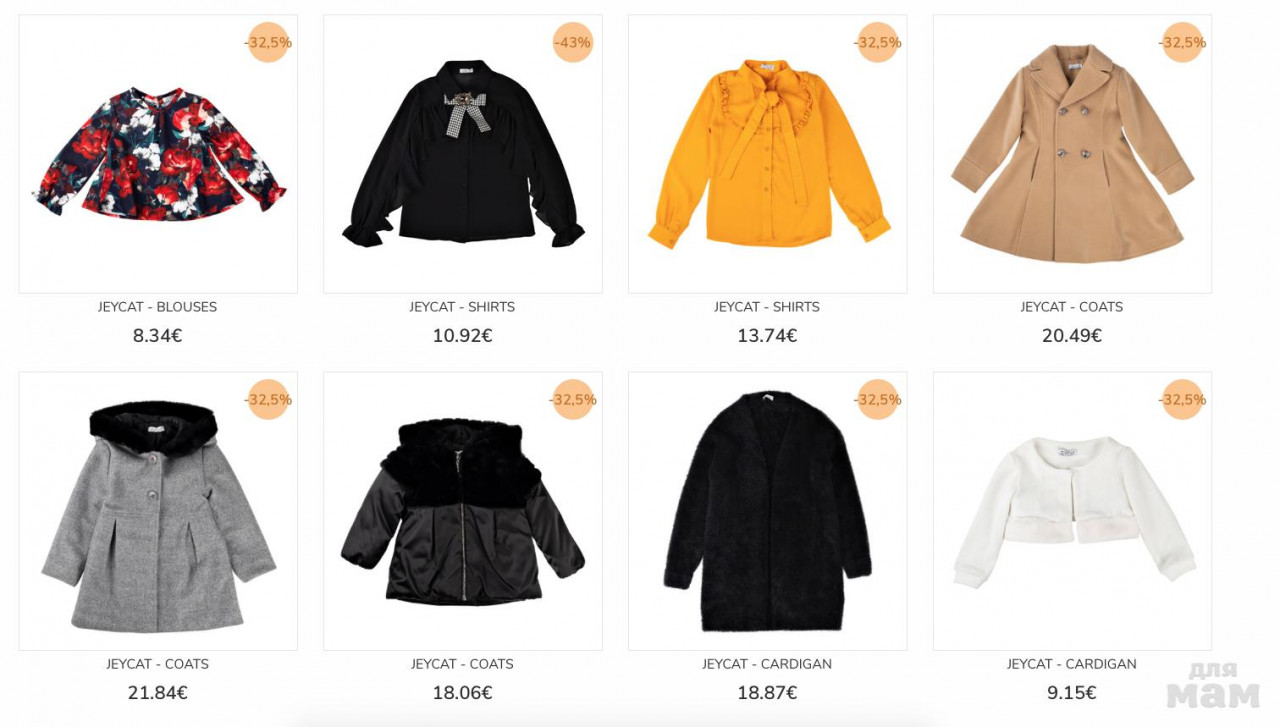Viewport: 1280px width, 727px height.
Task: Open the floral blouse product image
Action: [158, 154]
